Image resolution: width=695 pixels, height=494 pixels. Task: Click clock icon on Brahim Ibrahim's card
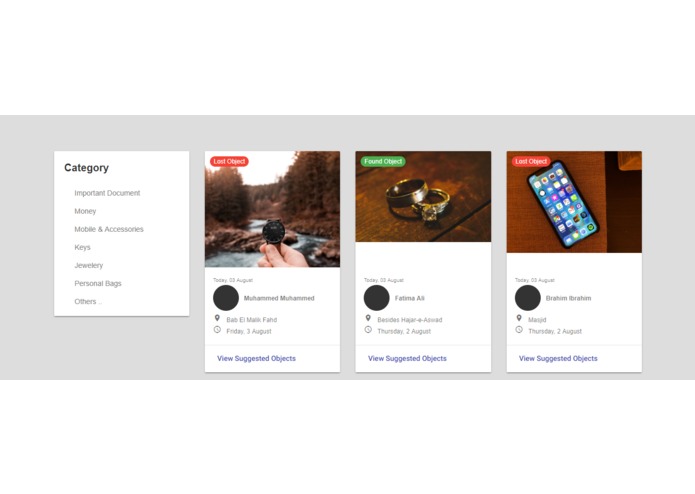pos(519,330)
